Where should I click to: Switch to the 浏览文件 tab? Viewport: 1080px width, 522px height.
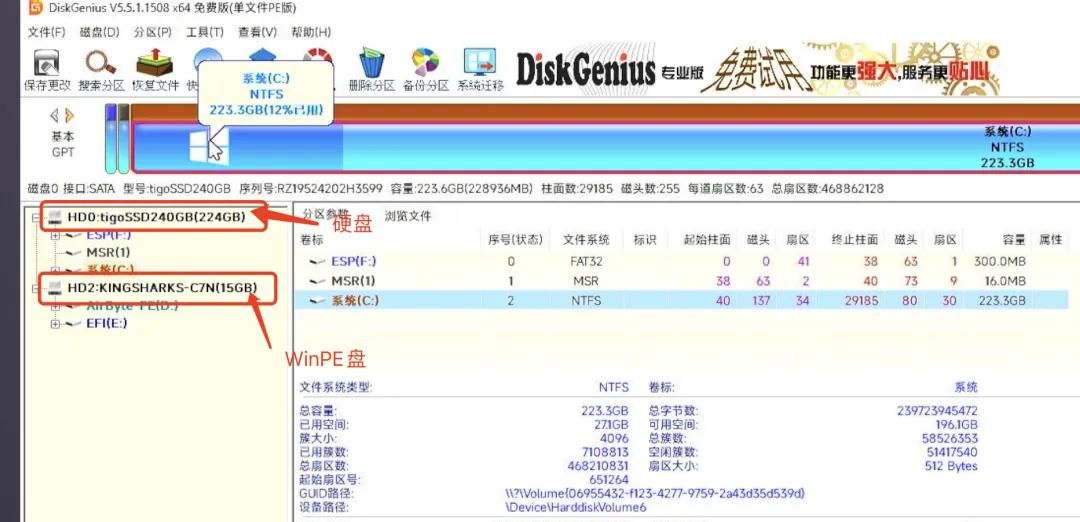click(x=408, y=216)
